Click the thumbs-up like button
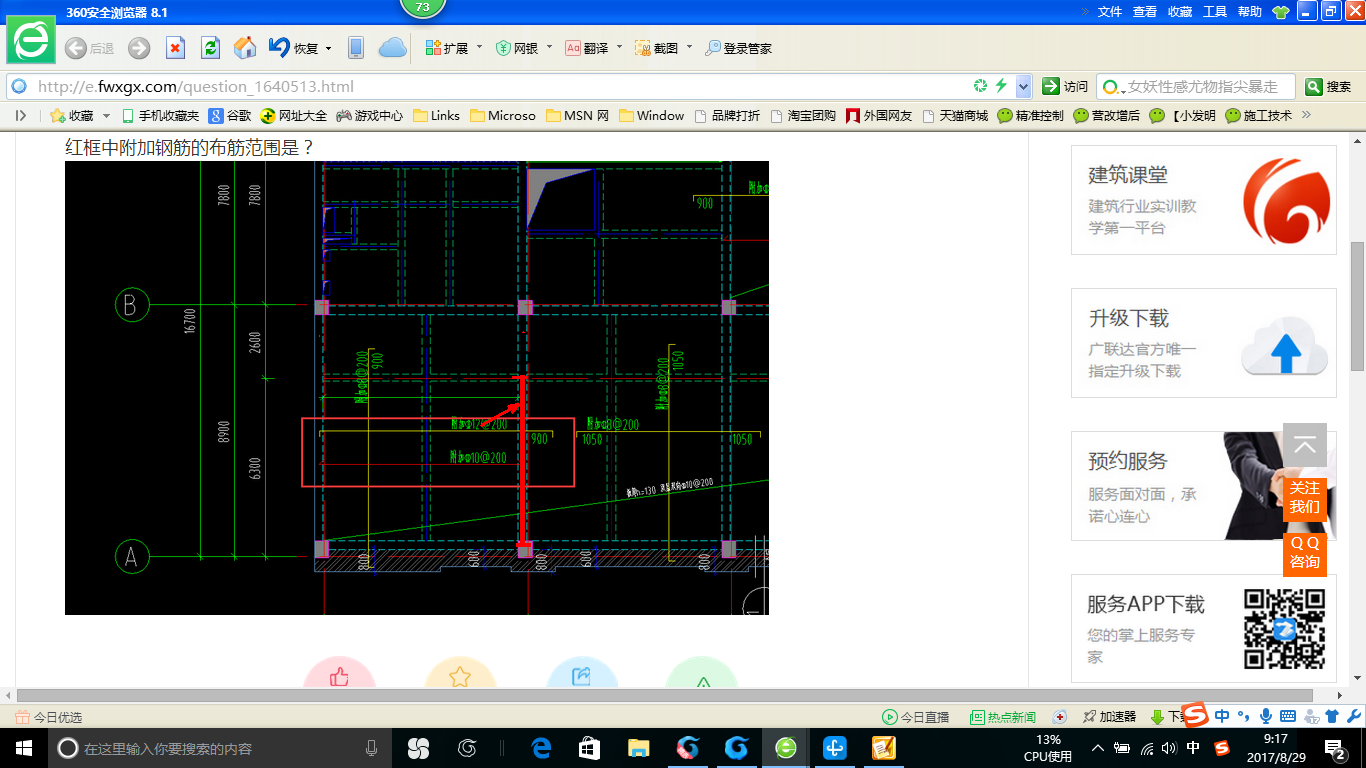 pos(339,673)
